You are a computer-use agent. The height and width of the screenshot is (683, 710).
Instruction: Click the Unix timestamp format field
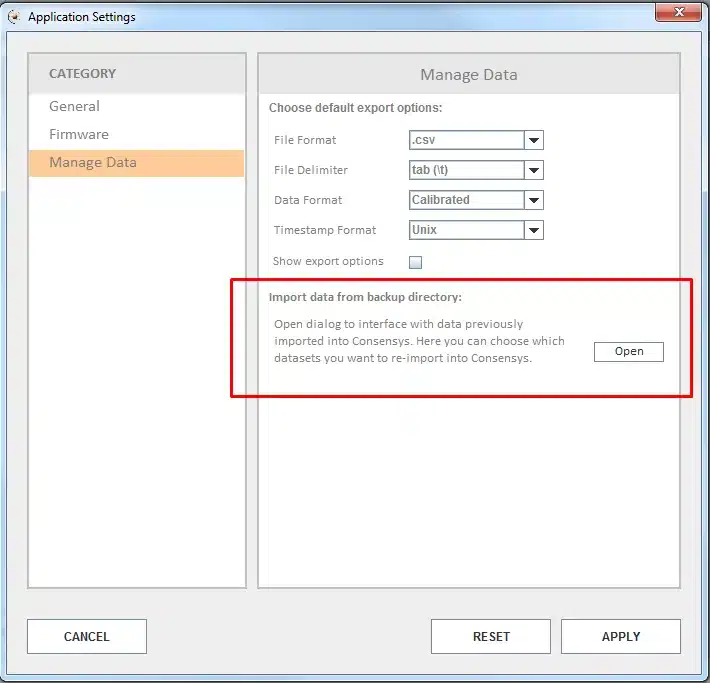(x=467, y=230)
